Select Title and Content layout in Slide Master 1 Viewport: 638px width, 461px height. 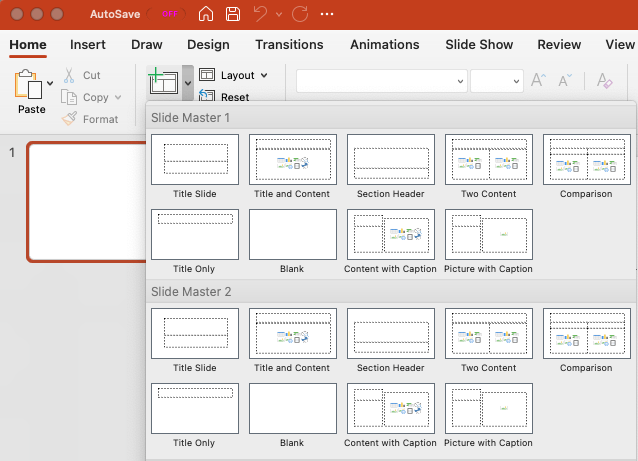tap(292, 160)
